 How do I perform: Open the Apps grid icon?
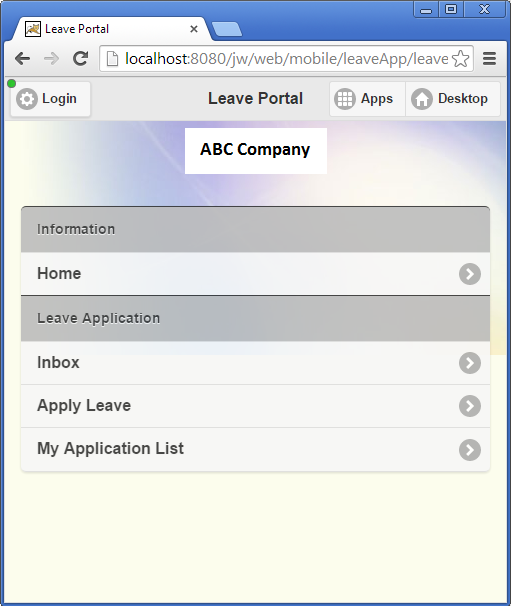(x=344, y=99)
